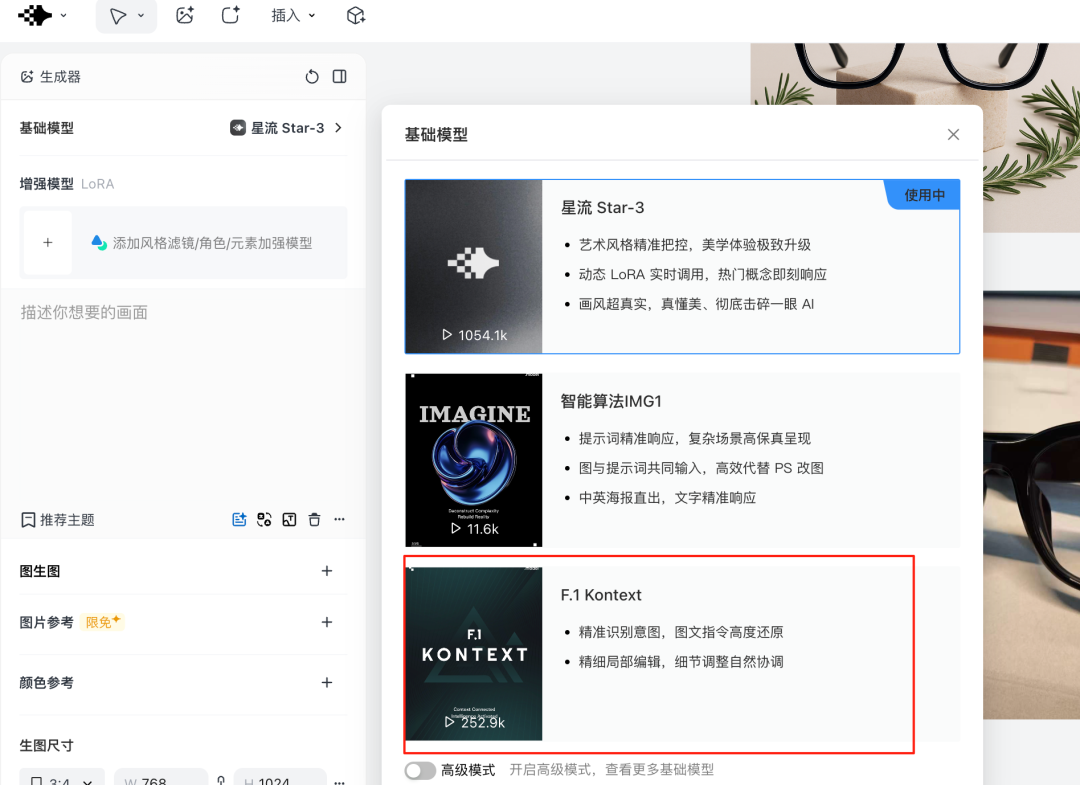The image size is (1080, 785).
Task: Click the 增强模型 LoRA label
Action: [67, 184]
